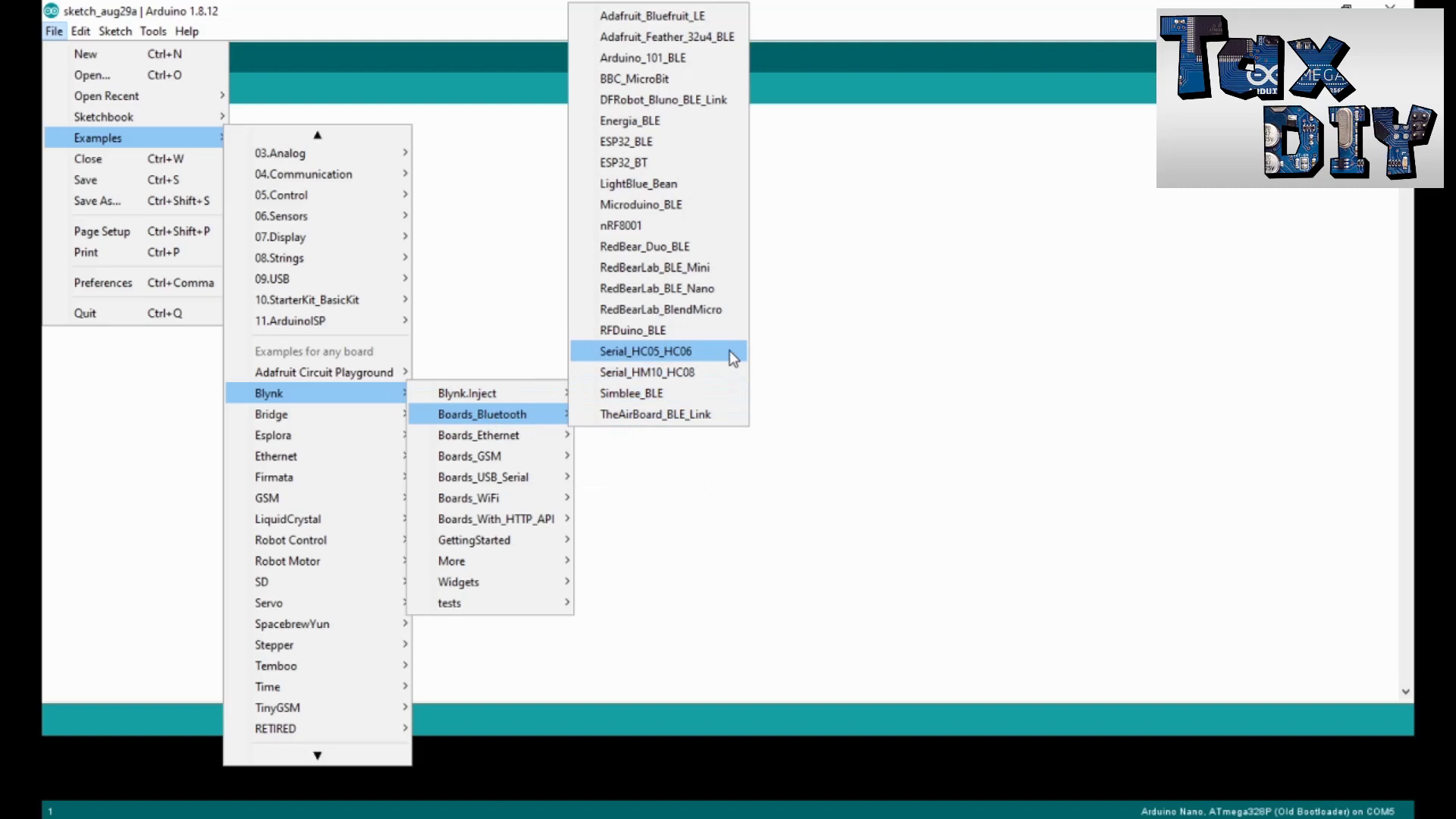Screen dimensions: 1456x819
Task: Open Serial_HM10_HC08 example
Action: [658, 372]
